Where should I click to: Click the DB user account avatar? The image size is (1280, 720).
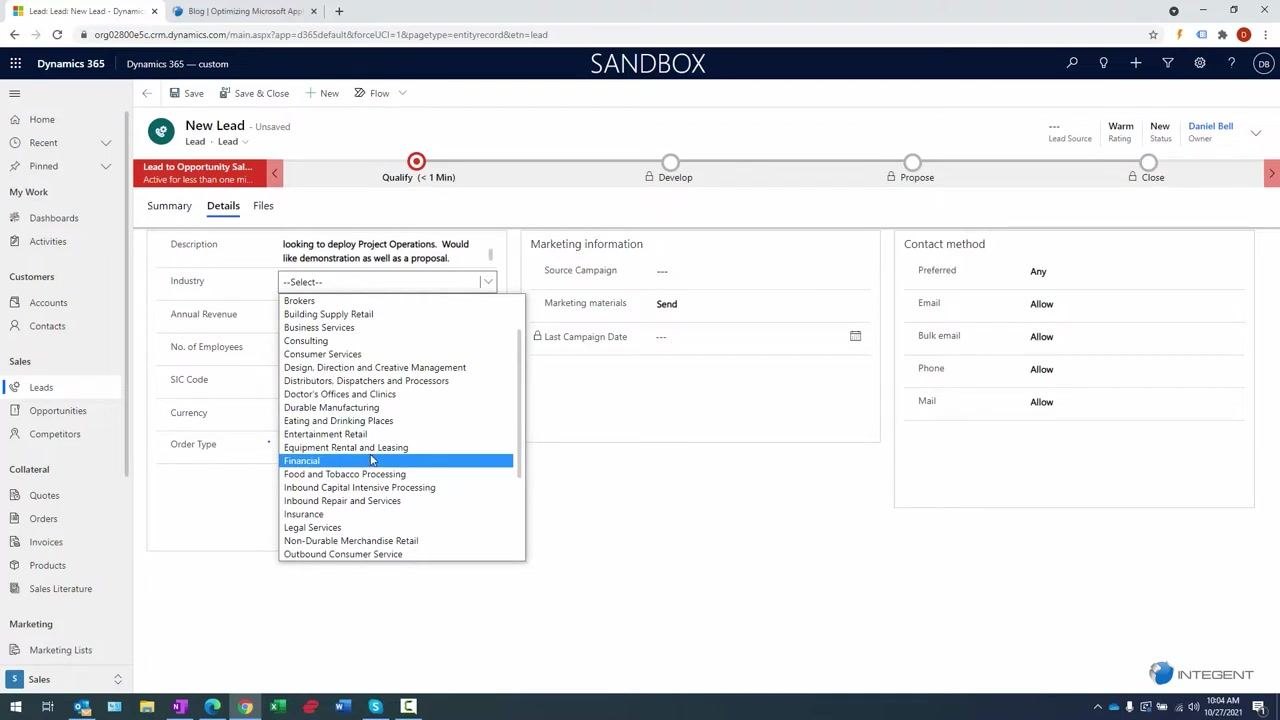1263,63
